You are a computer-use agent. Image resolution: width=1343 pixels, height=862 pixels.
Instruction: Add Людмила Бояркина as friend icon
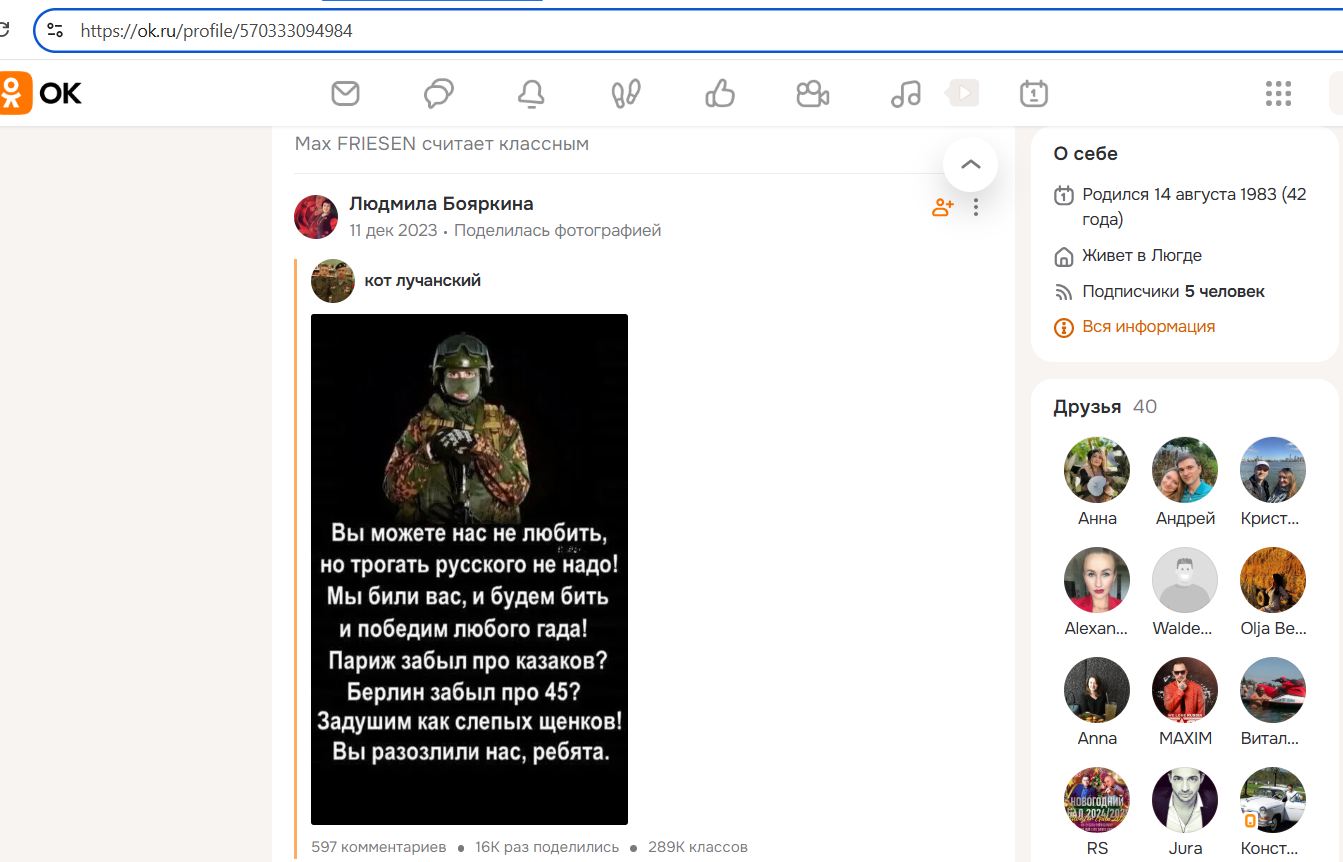[942, 208]
